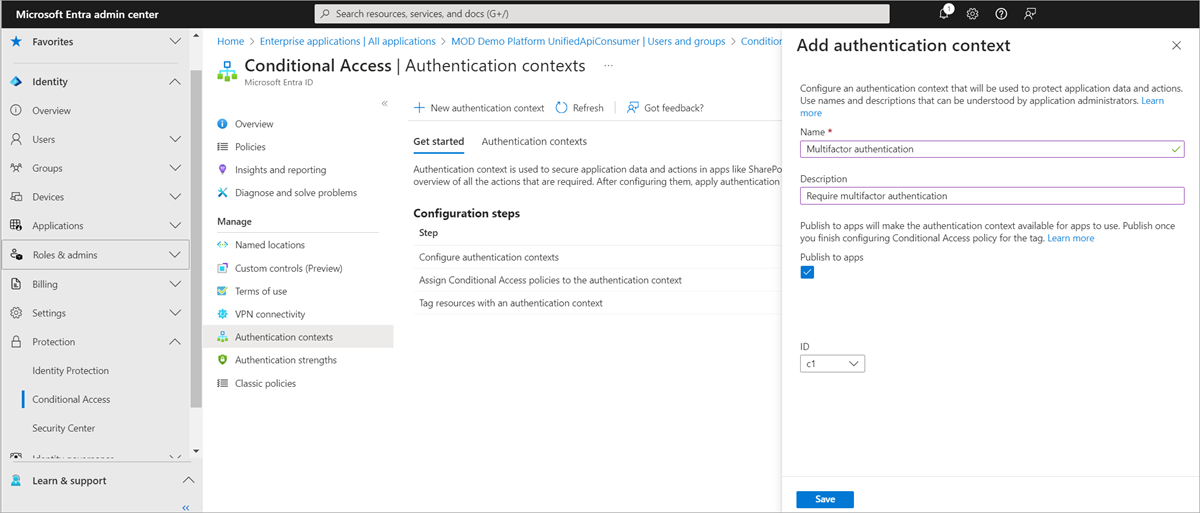Click the Diagnose and solve problems icon
The height and width of the screenshot is (513, 1200).
point(223,193)
